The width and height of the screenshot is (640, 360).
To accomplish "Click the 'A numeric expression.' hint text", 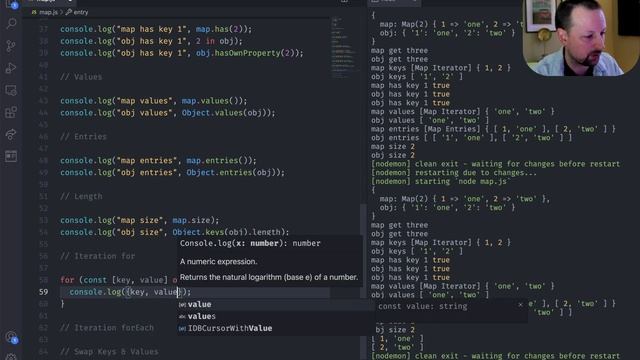I will pyautogui.click(x=218, y=262).
